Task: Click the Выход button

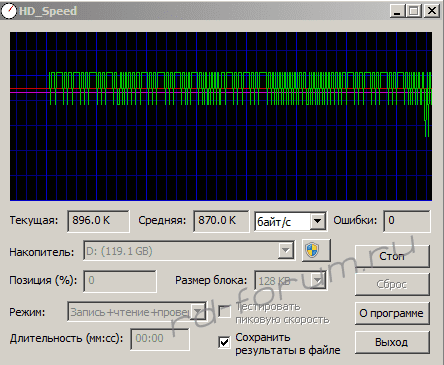Action: [x=392, y=342]
